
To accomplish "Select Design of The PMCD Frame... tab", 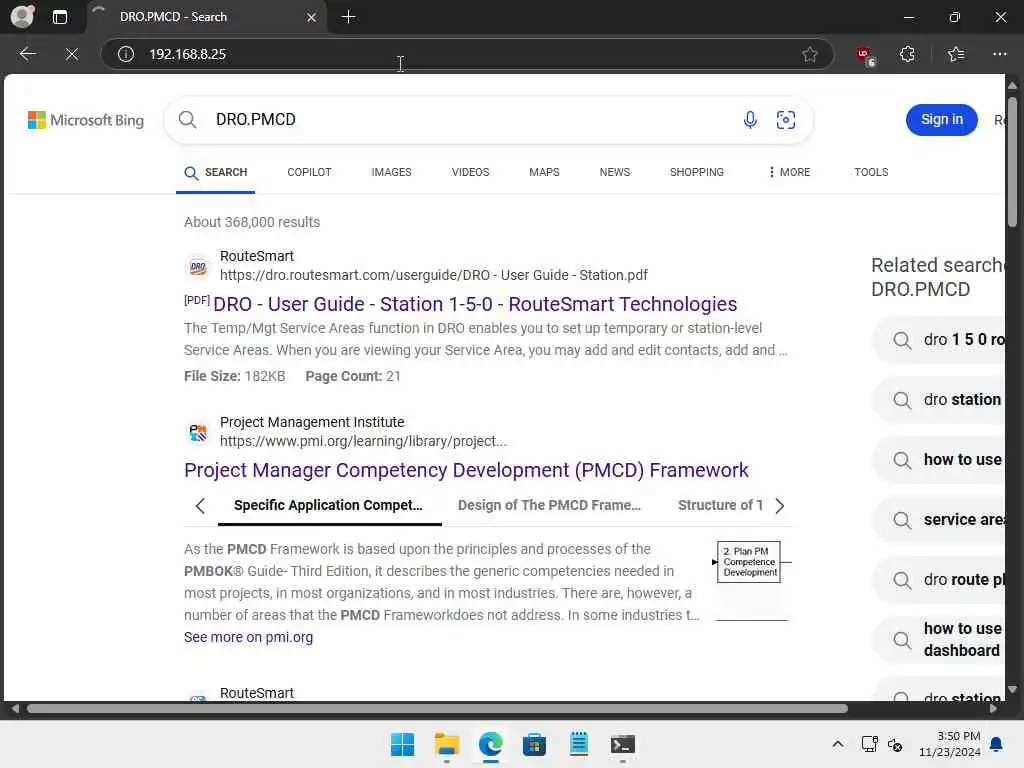I will (x=549, y=505).
